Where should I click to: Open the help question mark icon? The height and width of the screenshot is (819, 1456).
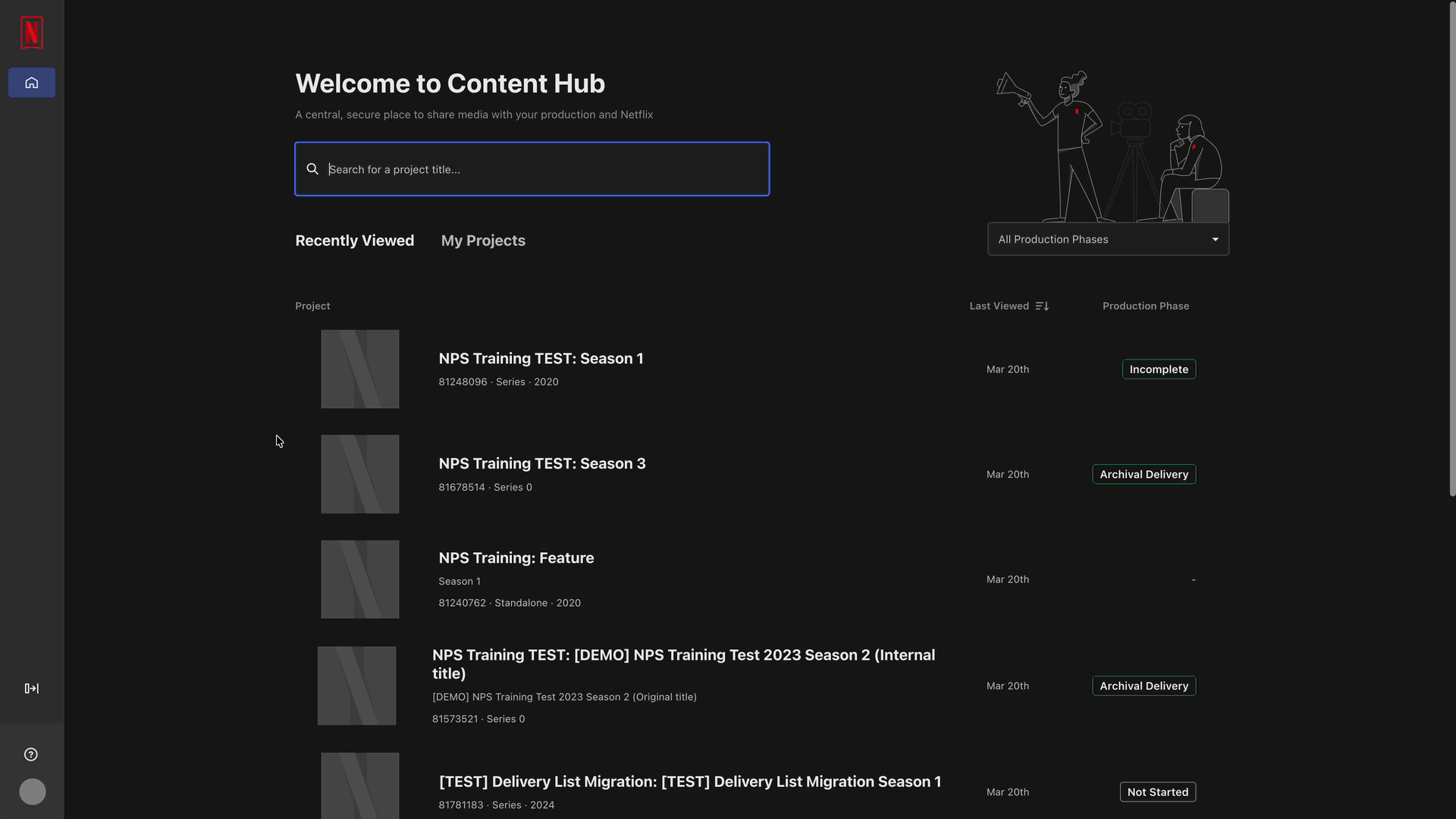pos(31,755)
